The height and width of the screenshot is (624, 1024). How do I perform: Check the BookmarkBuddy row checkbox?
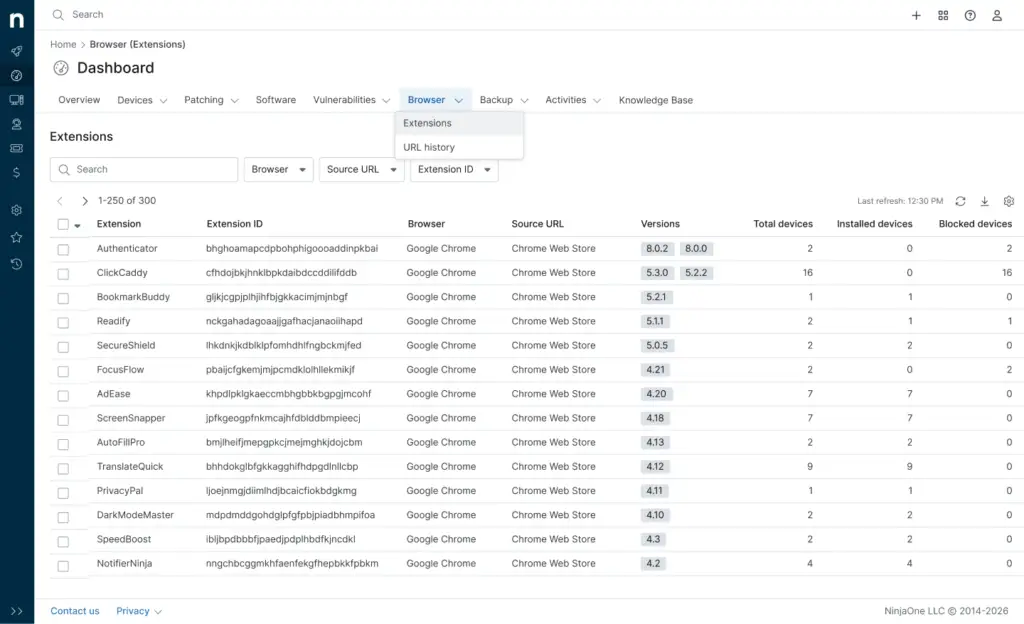pyautogui.click(x=63, y=298)
